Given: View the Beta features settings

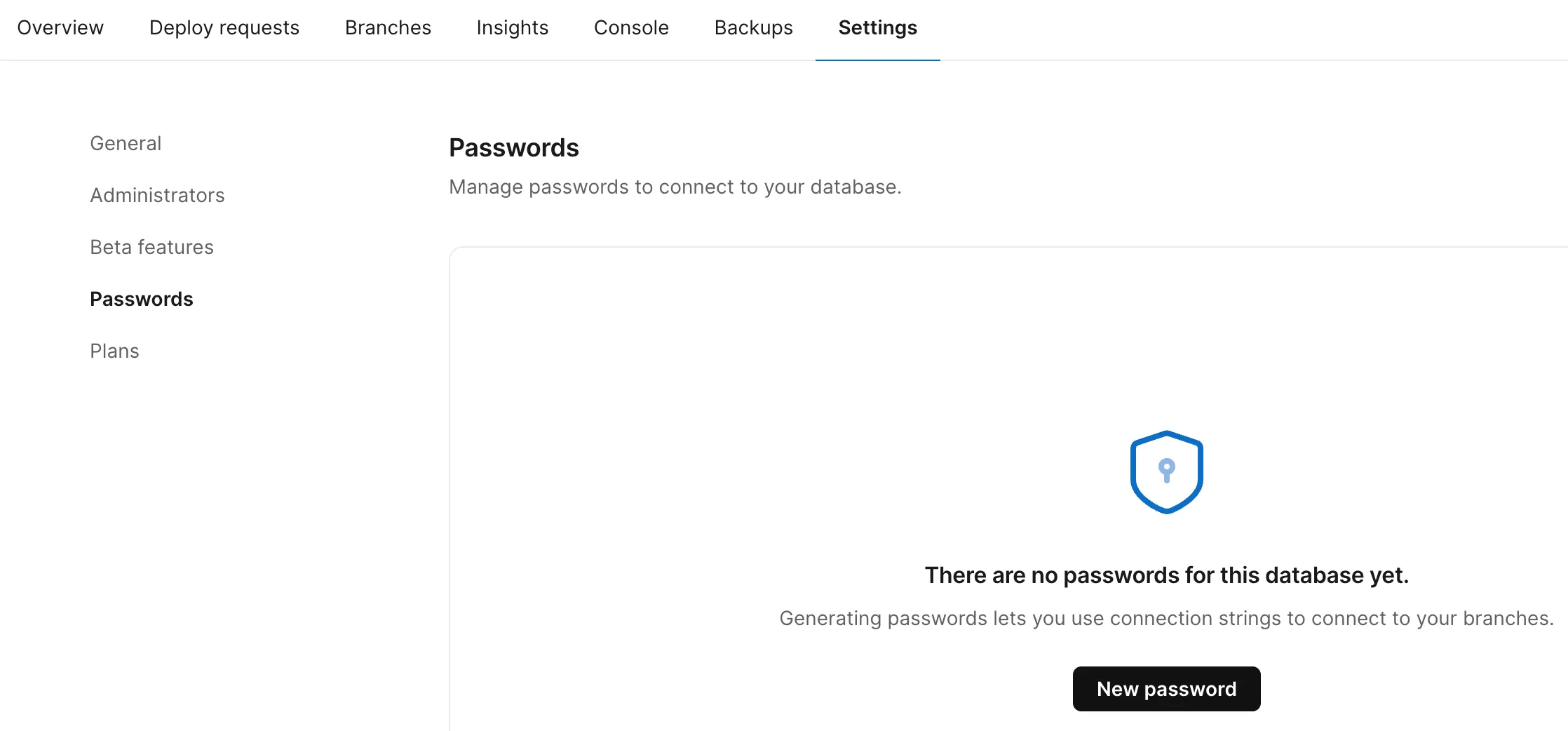Looking at the screenshot, I should 151,247.
